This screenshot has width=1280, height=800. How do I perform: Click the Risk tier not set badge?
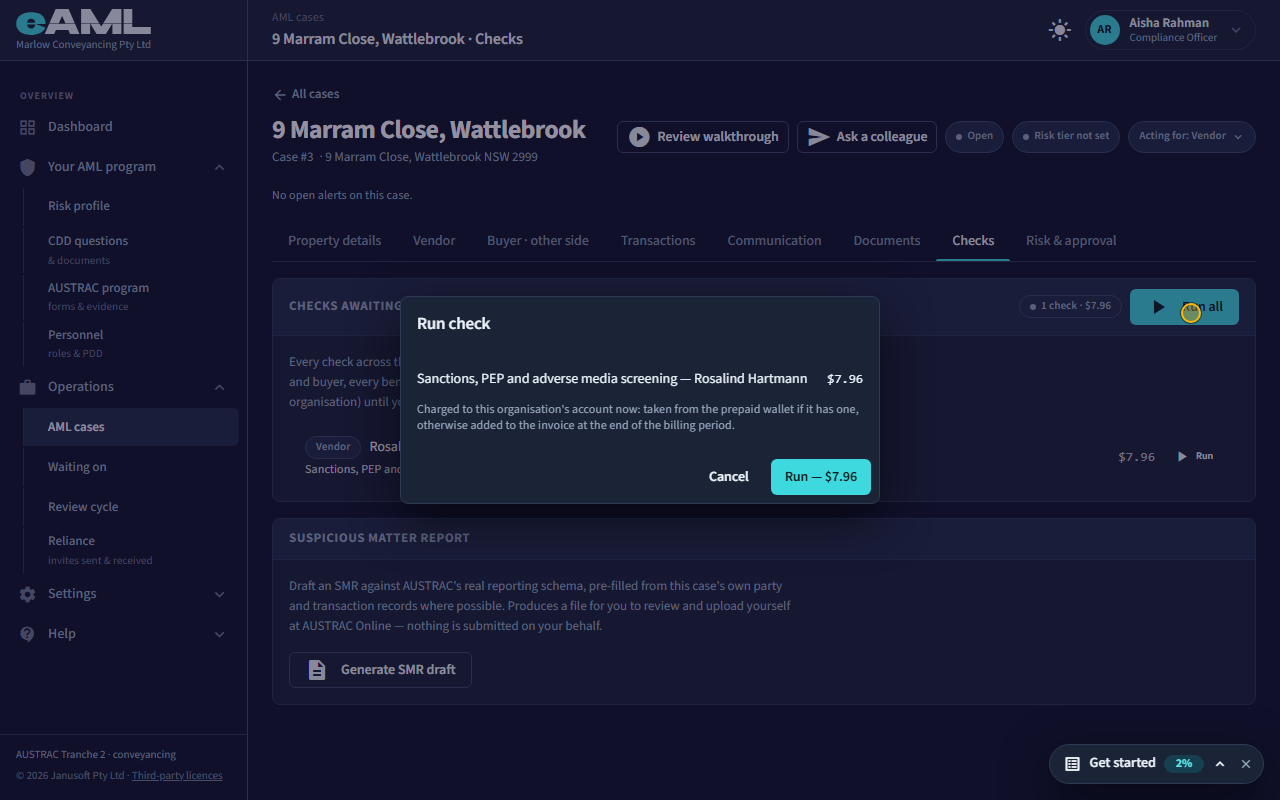click(x=1066, y=137)
